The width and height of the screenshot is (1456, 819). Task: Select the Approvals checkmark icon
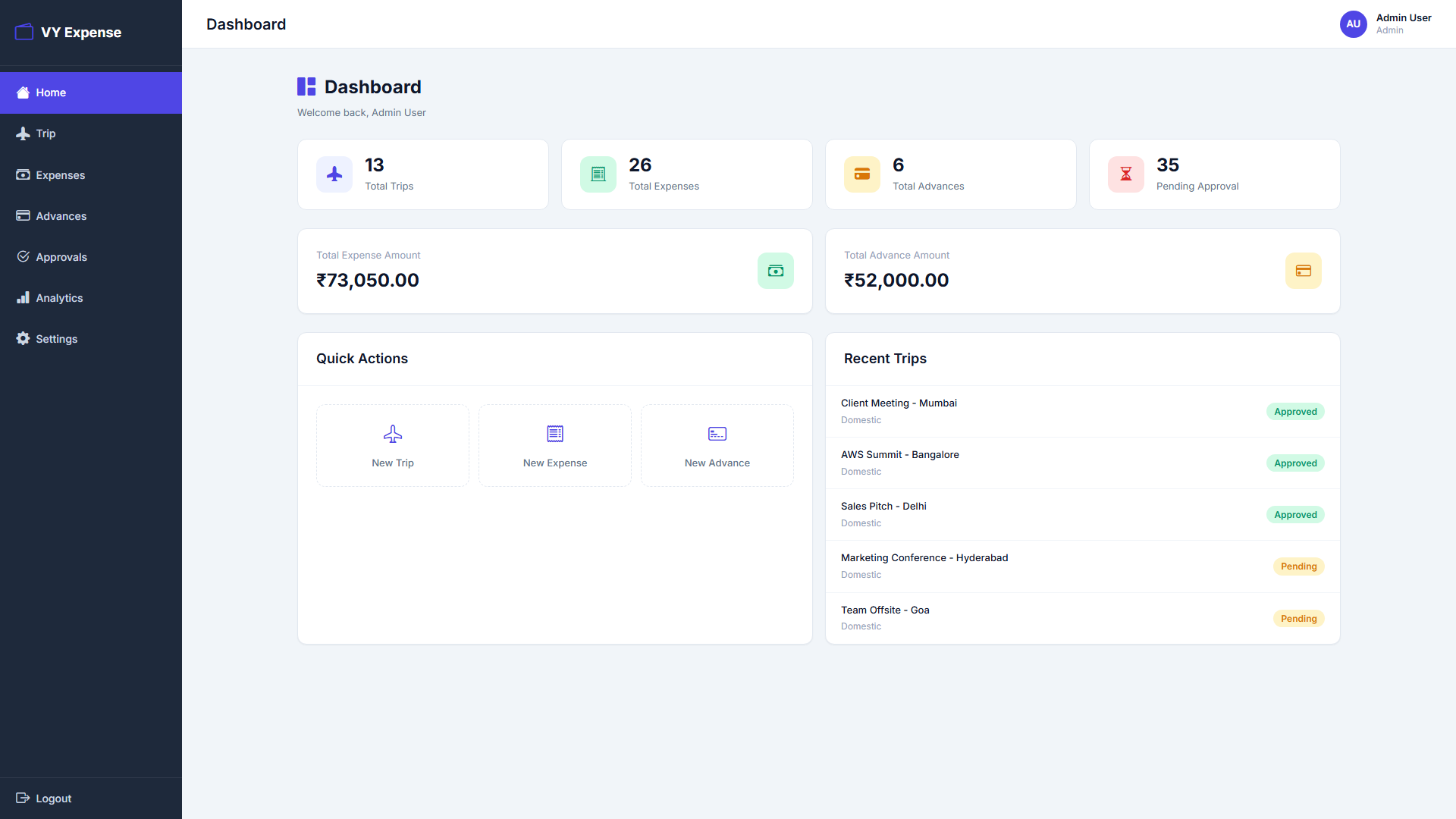tap(23, 256)
